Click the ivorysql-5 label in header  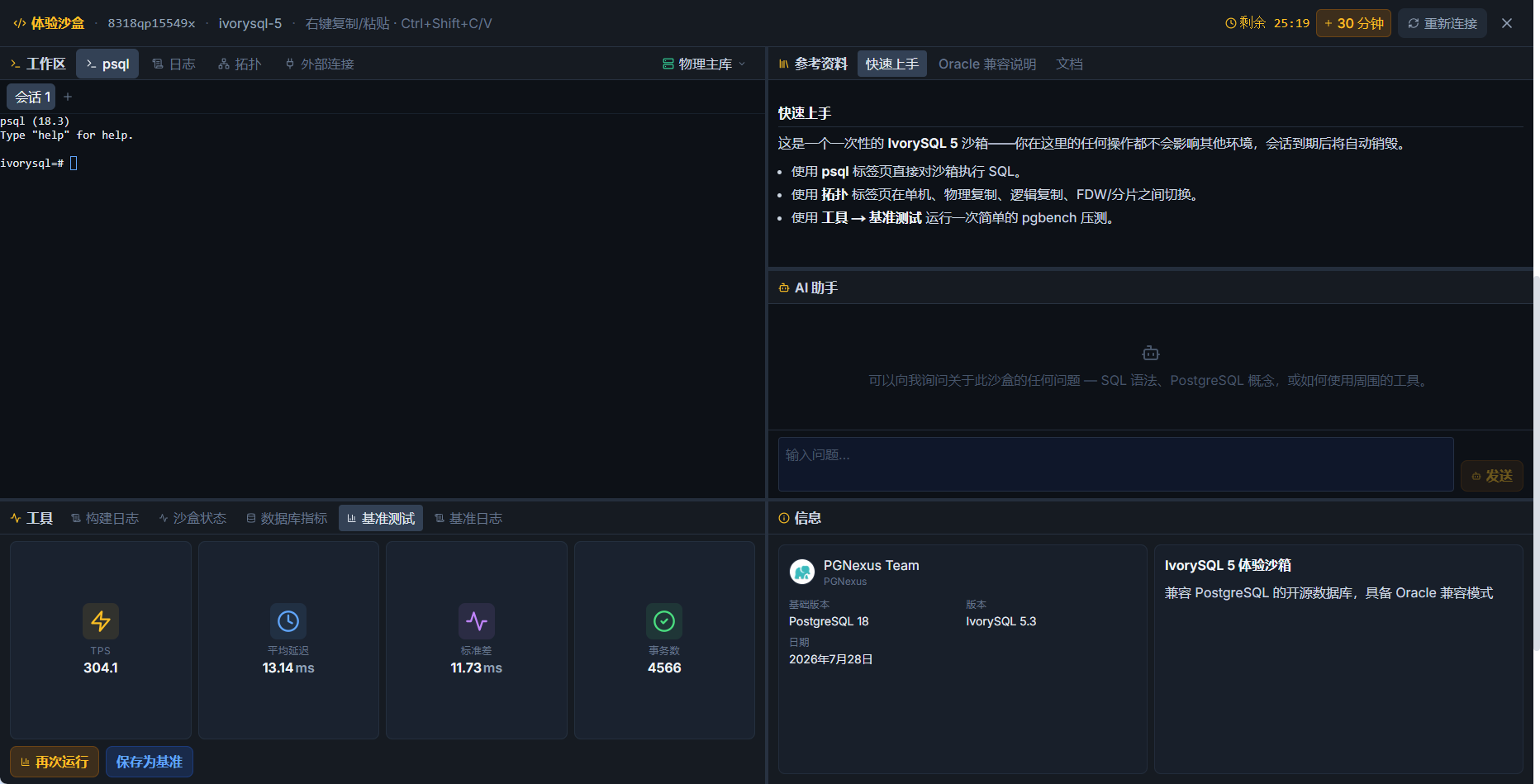coord(250,23)
